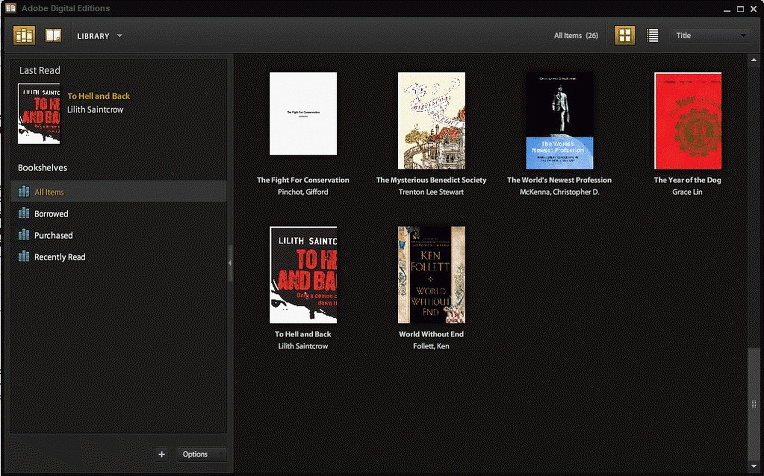Image resolution: width=764 pixels, height=476 pixels.
Task: Maximize the Adobe Digital Editions window
Action: click(740, 9)
